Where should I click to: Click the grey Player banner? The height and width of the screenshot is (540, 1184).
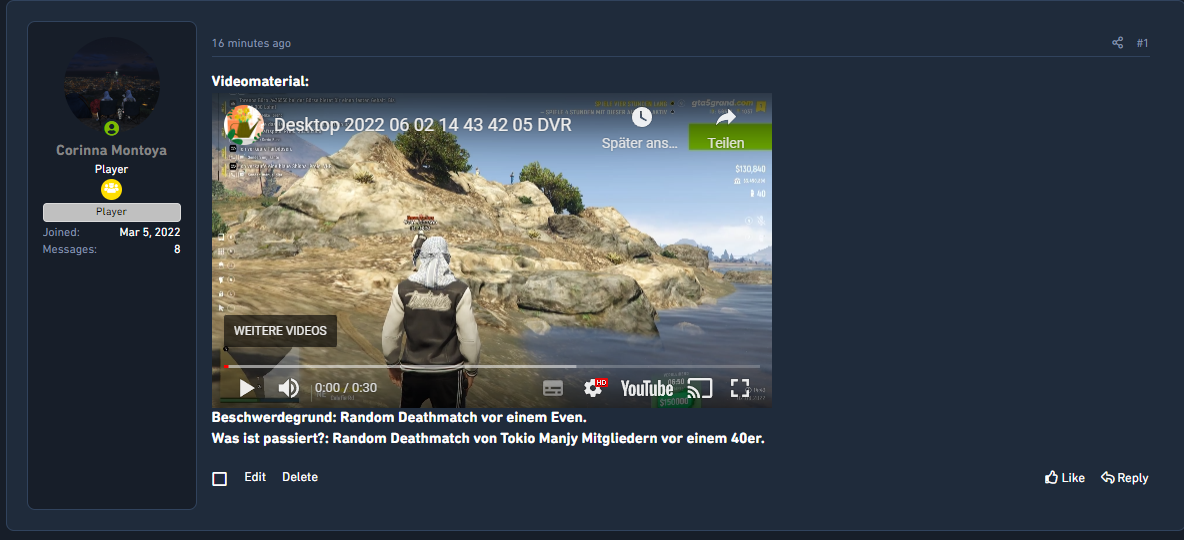click(112, 212)
